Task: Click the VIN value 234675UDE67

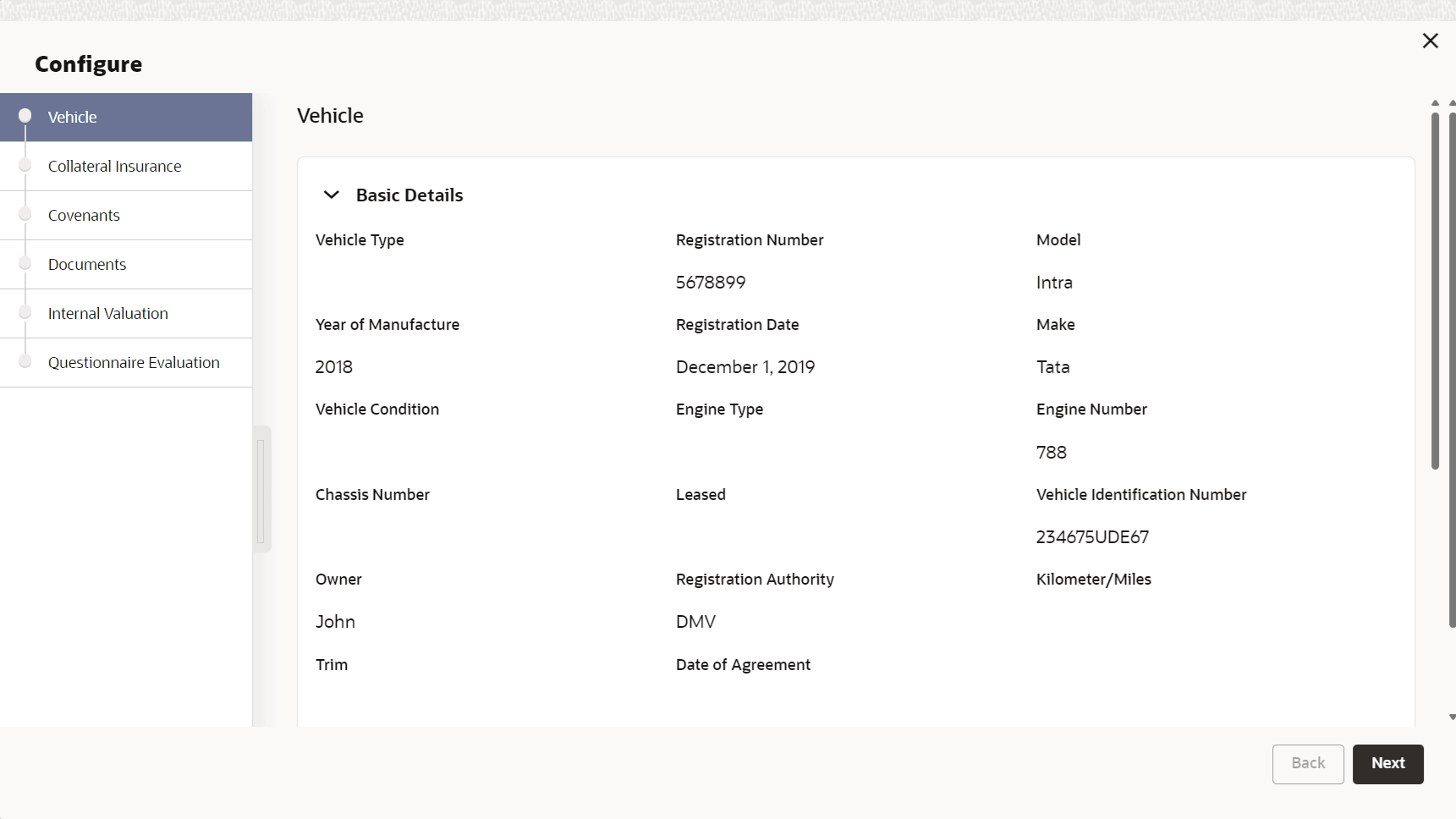Action: coord(1092,537)
